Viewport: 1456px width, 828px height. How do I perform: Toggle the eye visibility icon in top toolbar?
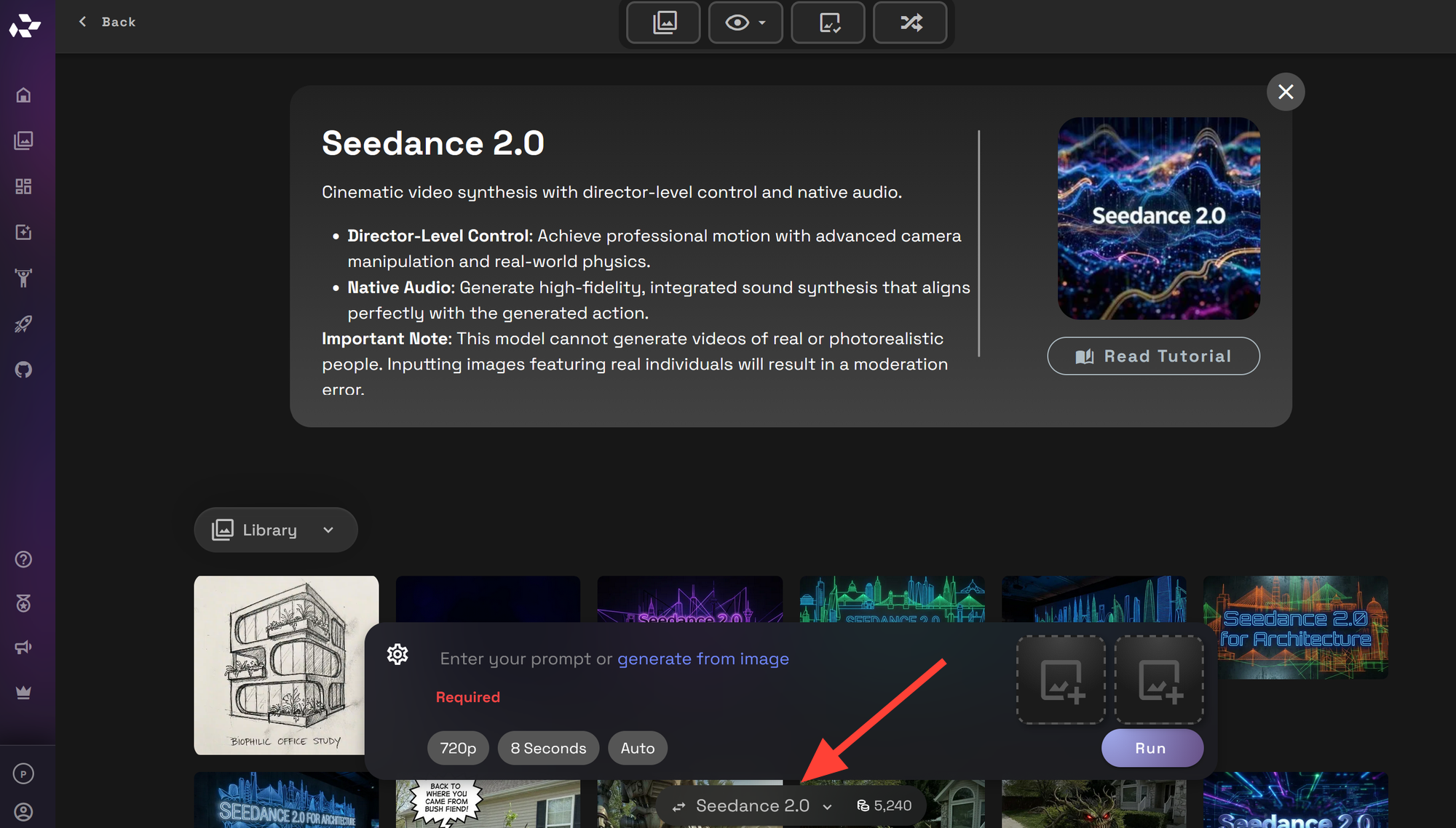737,23
